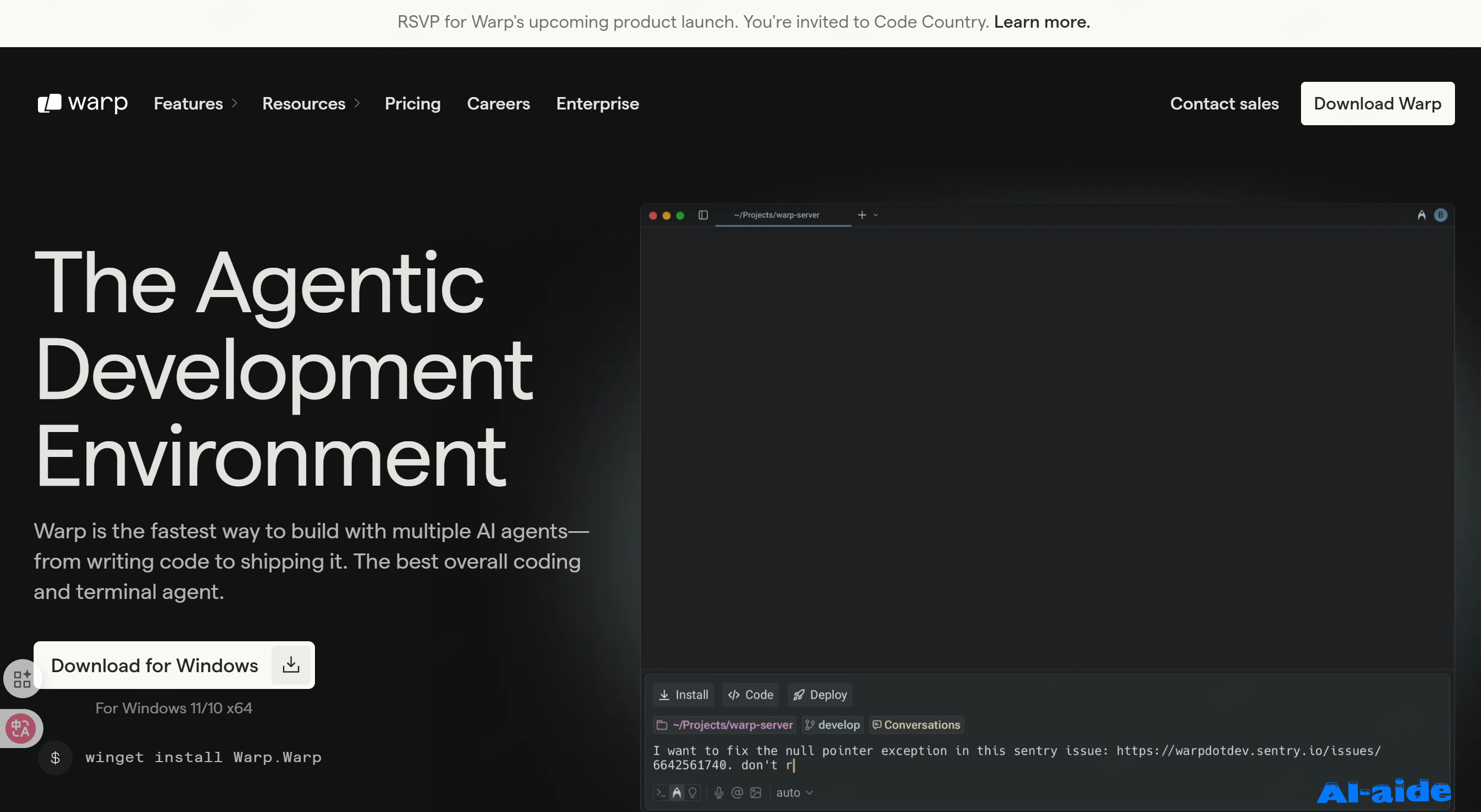The height and width of the screenshot is (812, 1481).
Task: Click the red translate extension icon
Action: pyautogui.click(x=21, y=729)
